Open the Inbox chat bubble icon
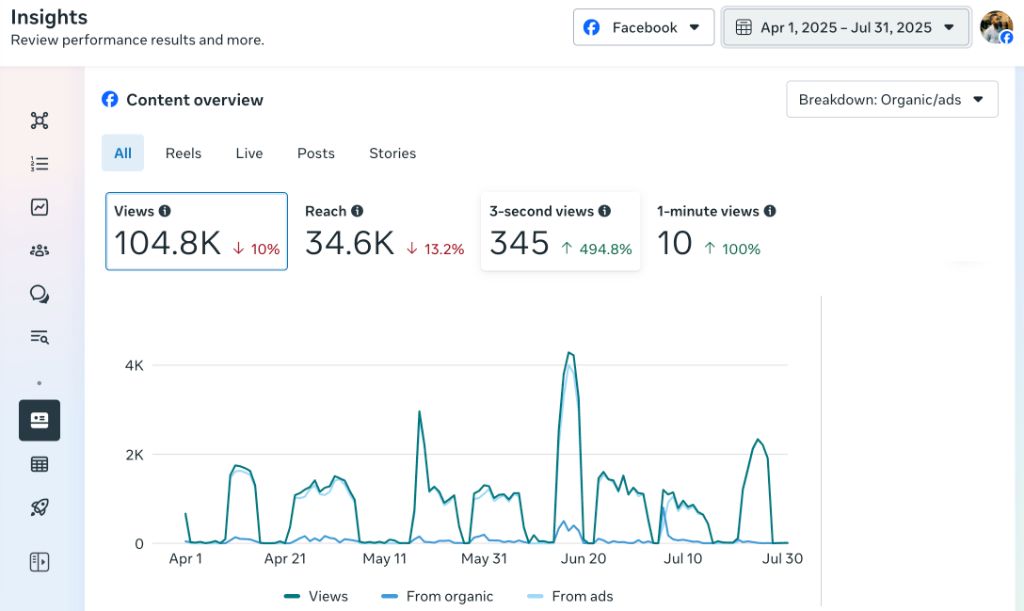This screenshot has width=1024, height=611. [x=38, y=293]
